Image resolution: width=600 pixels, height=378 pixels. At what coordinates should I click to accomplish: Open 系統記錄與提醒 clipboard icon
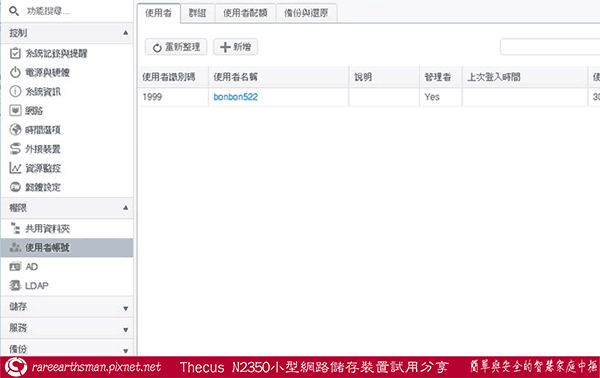(x=15, y=53)
